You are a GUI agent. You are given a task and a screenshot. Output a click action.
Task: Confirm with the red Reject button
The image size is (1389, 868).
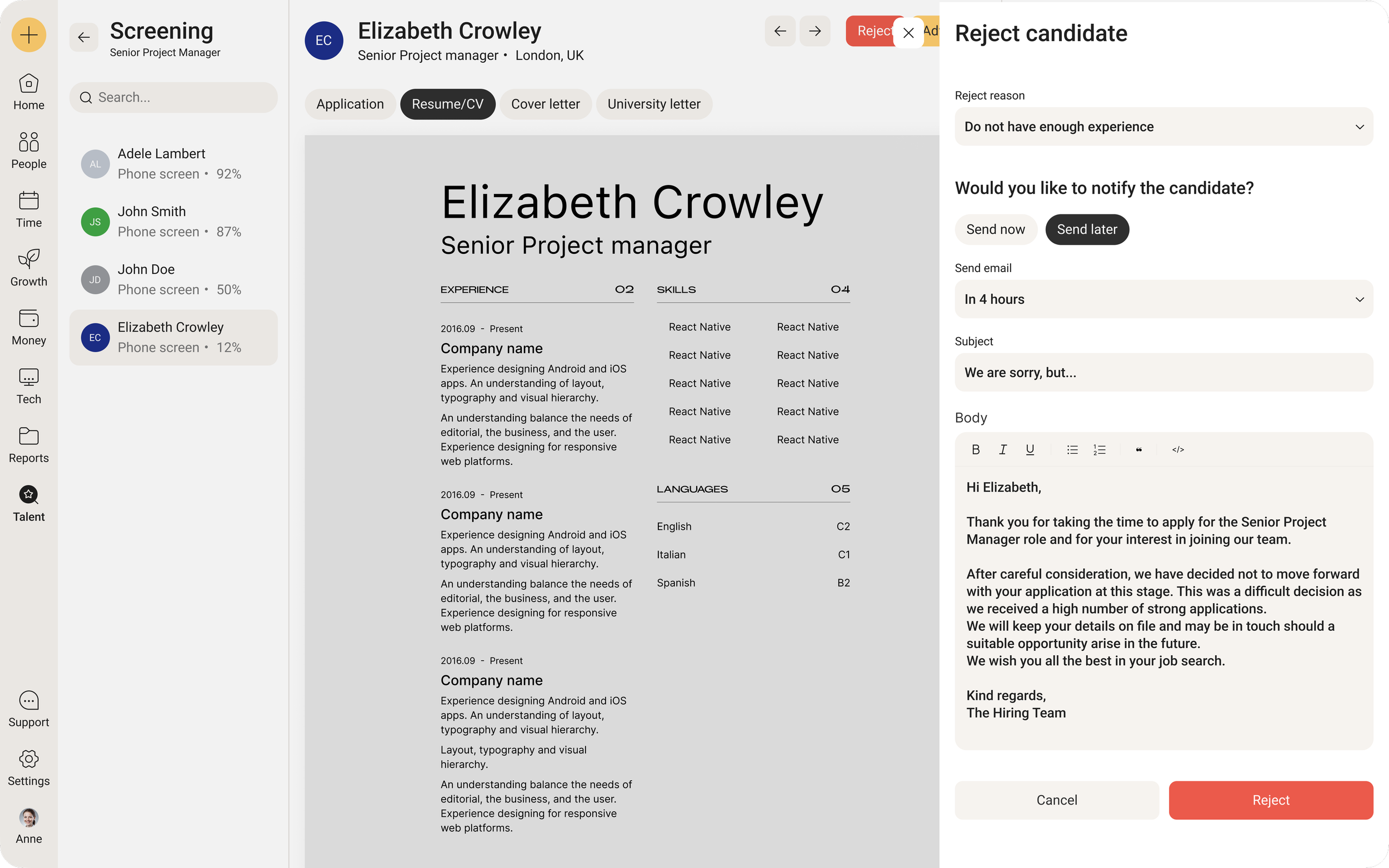[1271, 800]
